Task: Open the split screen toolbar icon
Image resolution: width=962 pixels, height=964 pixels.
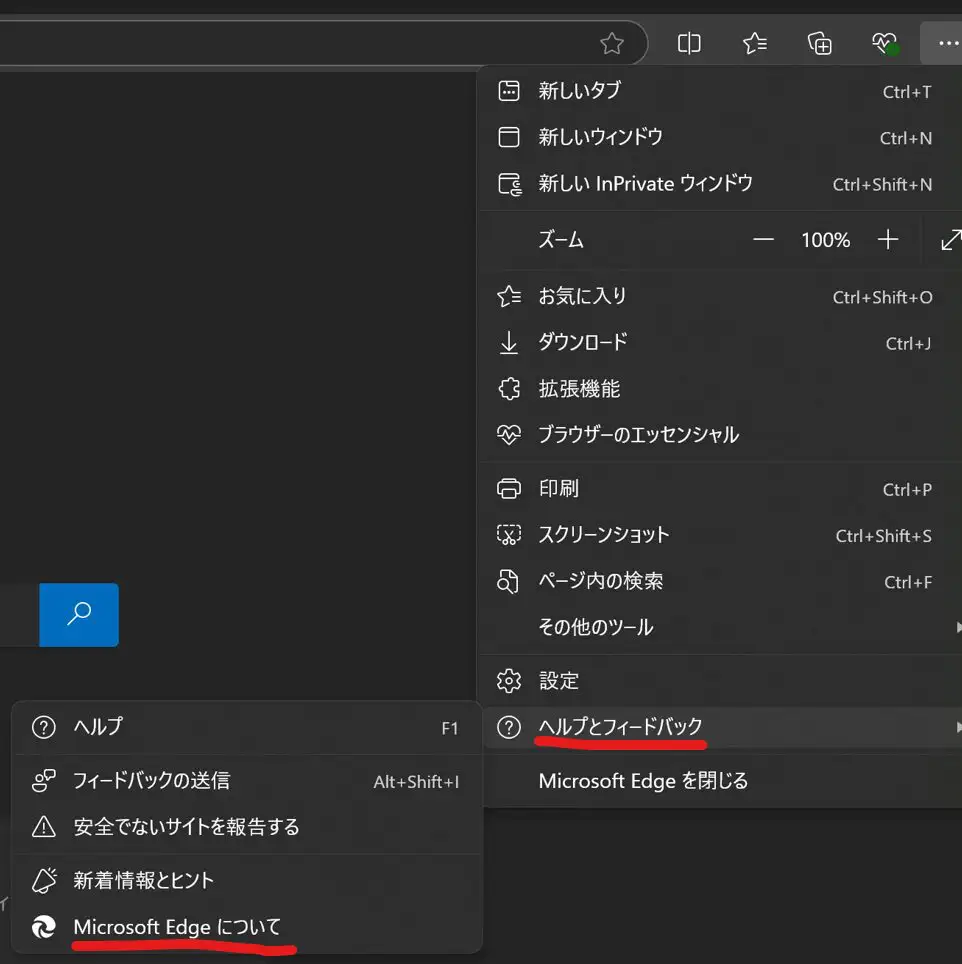Action: point(689,44)
